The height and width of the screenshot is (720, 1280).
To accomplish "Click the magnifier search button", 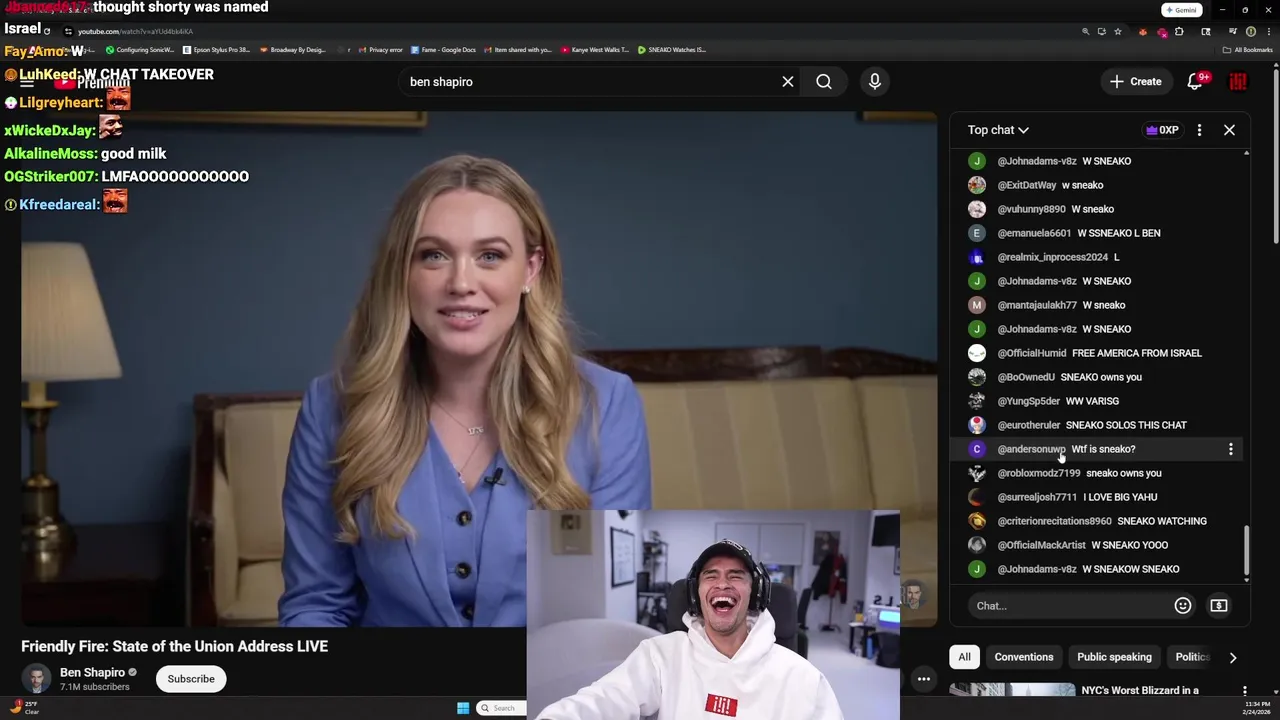I will click(824, 82).
